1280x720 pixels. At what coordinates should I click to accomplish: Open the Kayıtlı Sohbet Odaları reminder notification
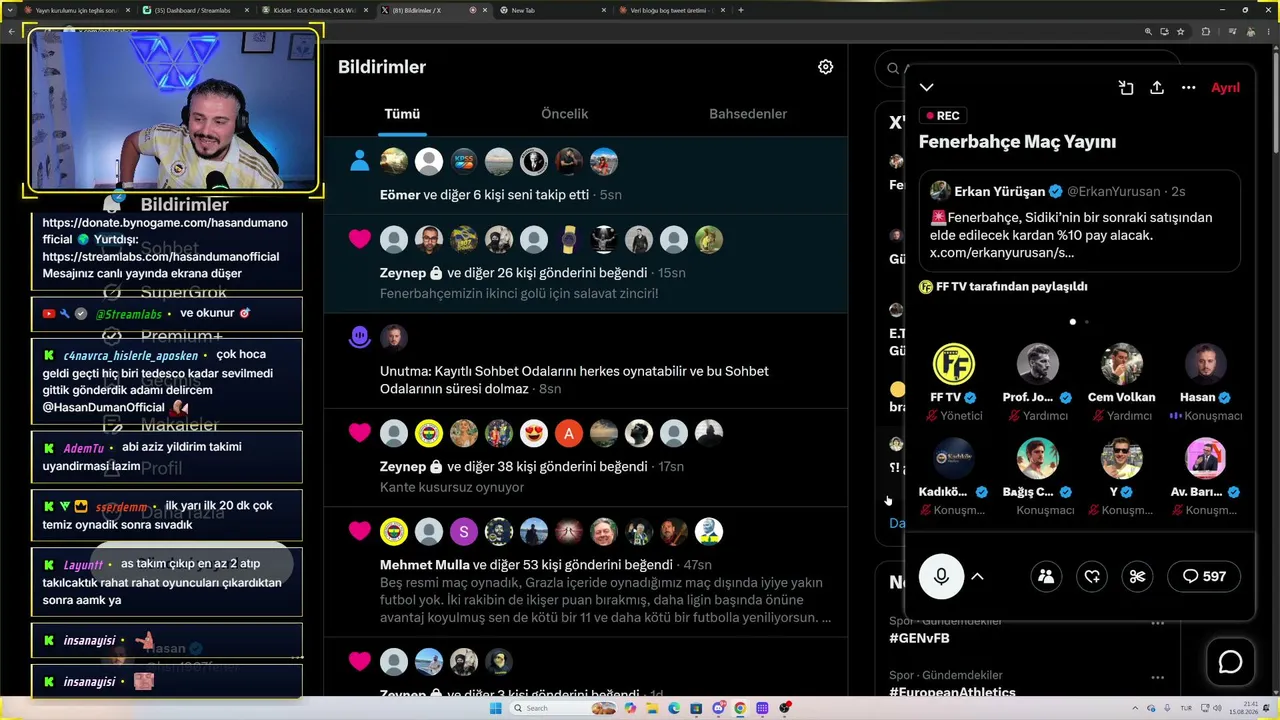click(585, 361)
